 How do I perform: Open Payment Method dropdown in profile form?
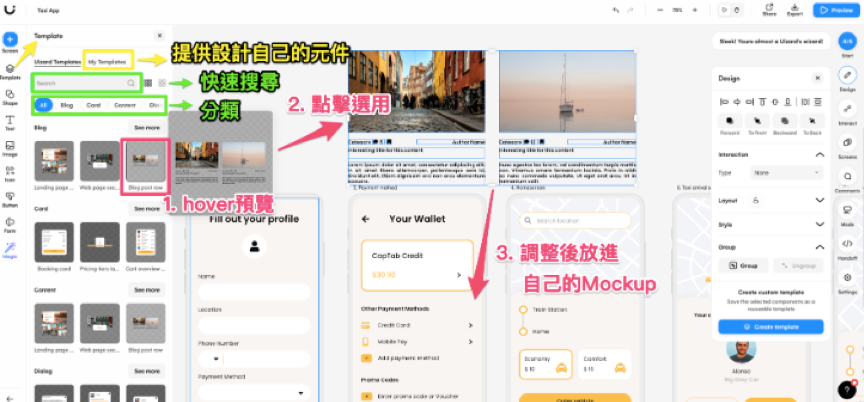coord(255,393)
